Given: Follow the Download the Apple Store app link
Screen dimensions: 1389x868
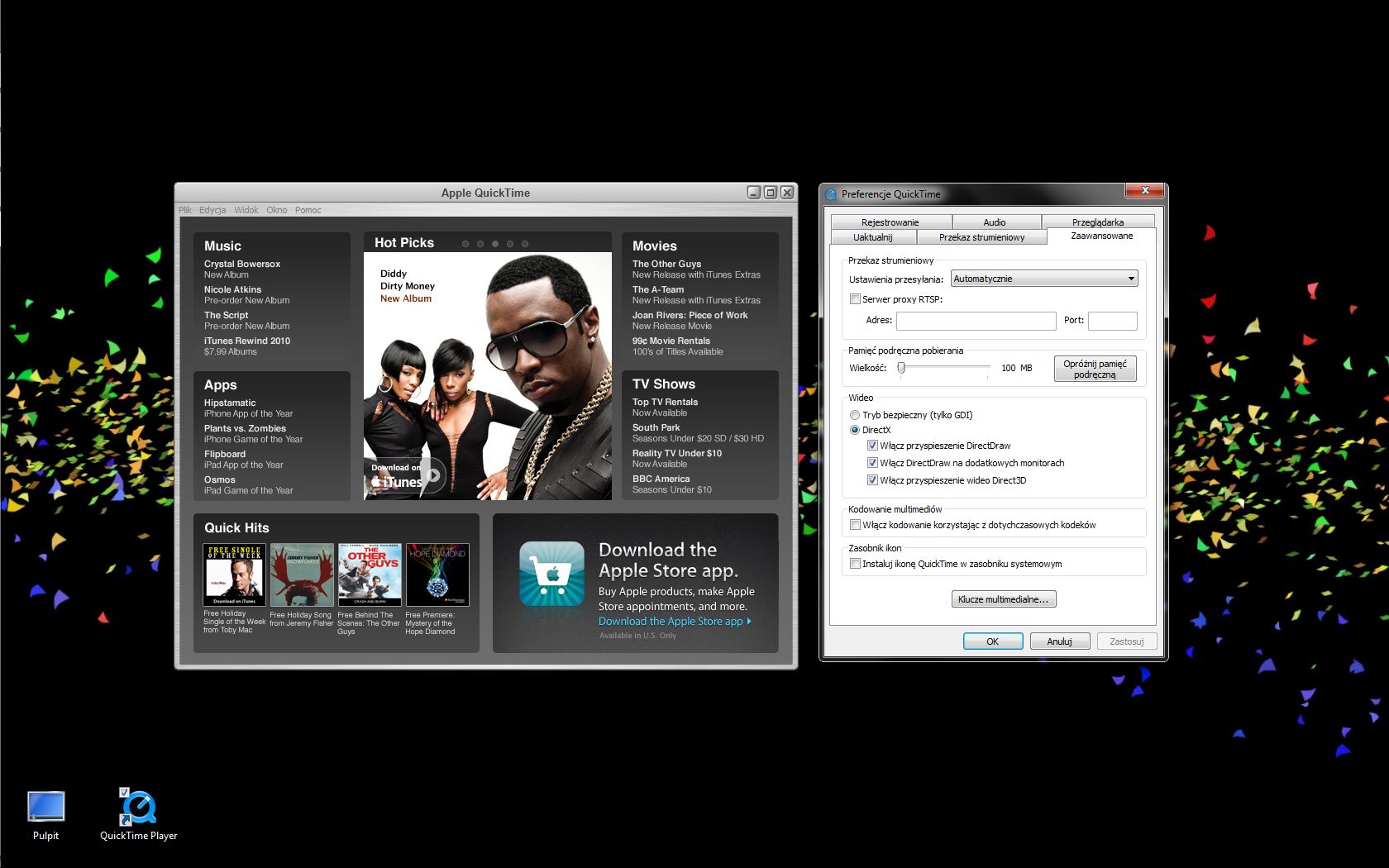Looking at the screenshot, I should [x=675, y=622].
